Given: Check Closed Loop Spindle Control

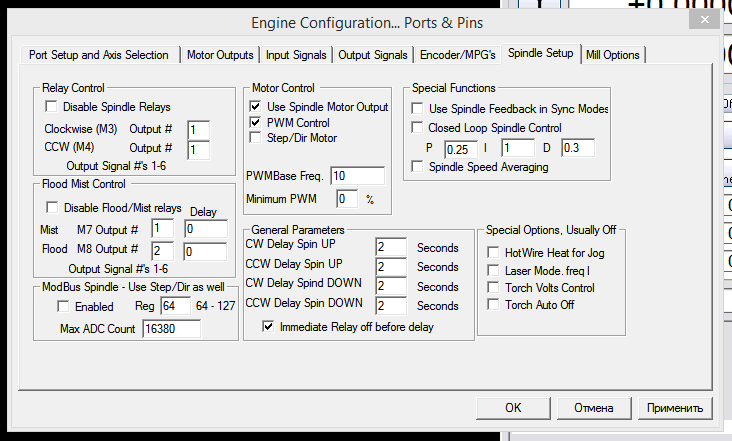Looking at the screenshot, I should click(418, 128).
